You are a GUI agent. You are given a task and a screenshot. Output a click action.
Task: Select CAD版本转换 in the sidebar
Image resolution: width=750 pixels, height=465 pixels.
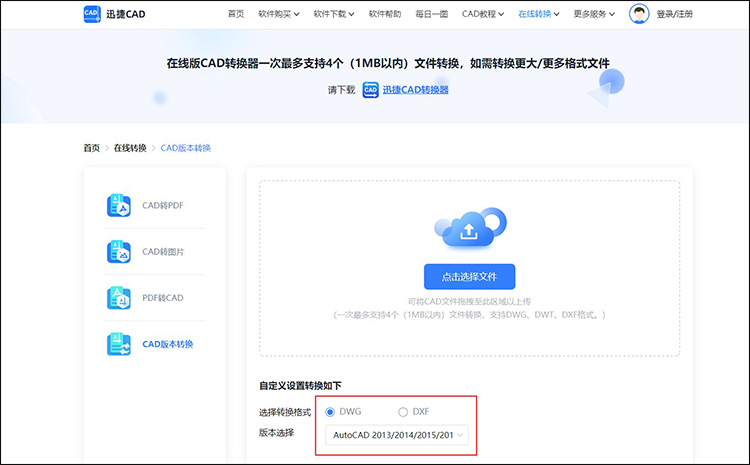(x=167, y=344)
